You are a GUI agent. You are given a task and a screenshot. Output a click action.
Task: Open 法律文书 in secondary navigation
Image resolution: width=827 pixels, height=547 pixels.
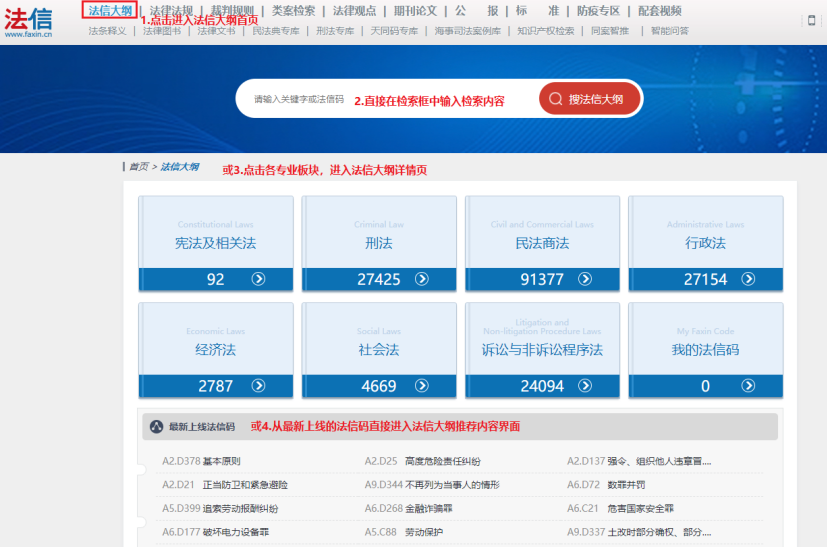click(216, 31)
